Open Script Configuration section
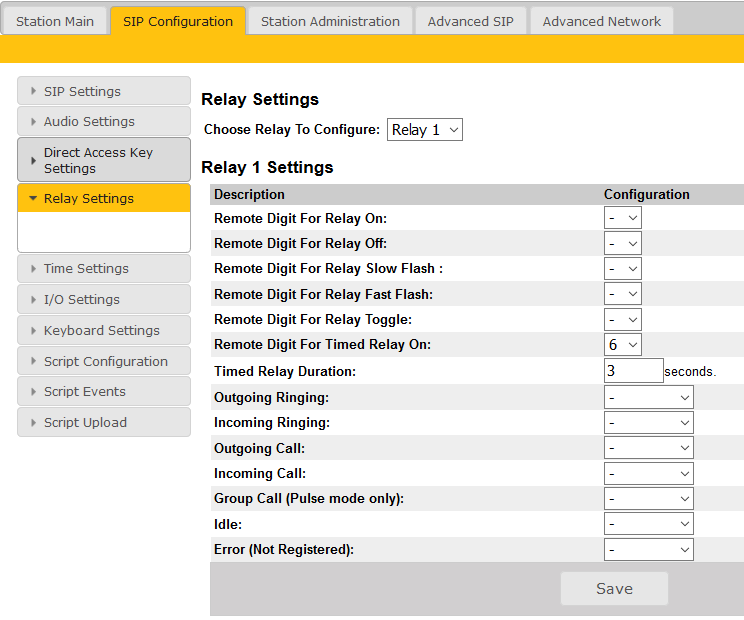Screen dimensions: 744x620 [103, 361]
